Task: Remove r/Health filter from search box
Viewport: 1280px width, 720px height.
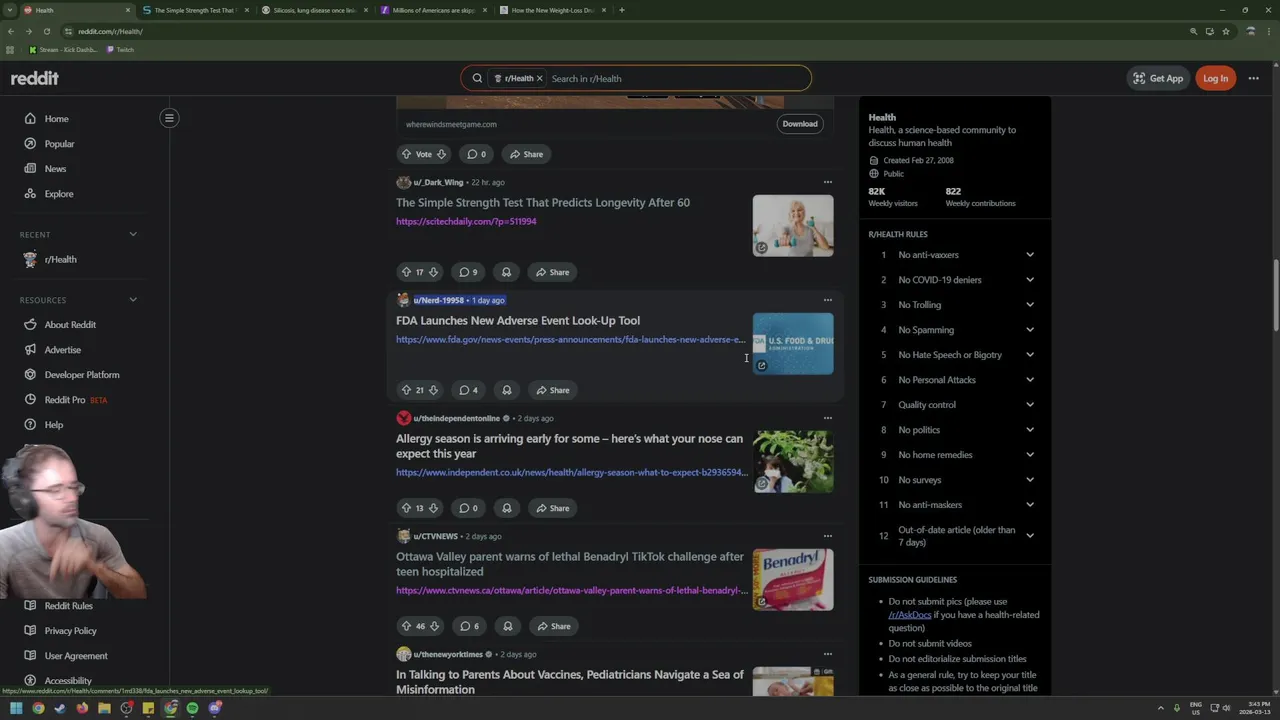Action: click(x=539, y=78)
